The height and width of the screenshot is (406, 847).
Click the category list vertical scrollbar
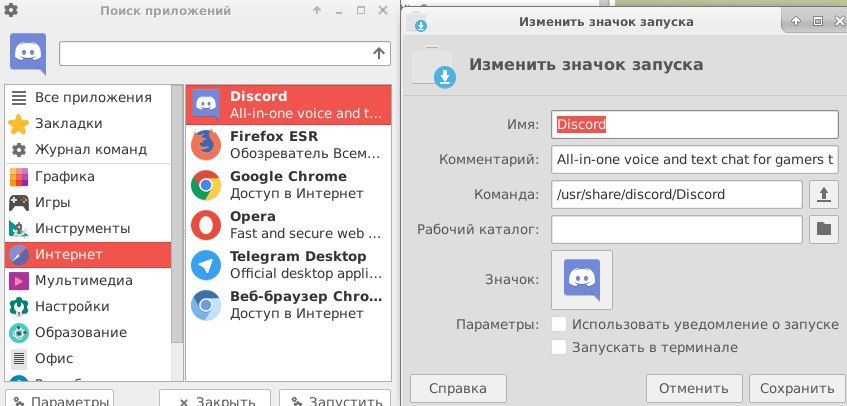(177, 214)
